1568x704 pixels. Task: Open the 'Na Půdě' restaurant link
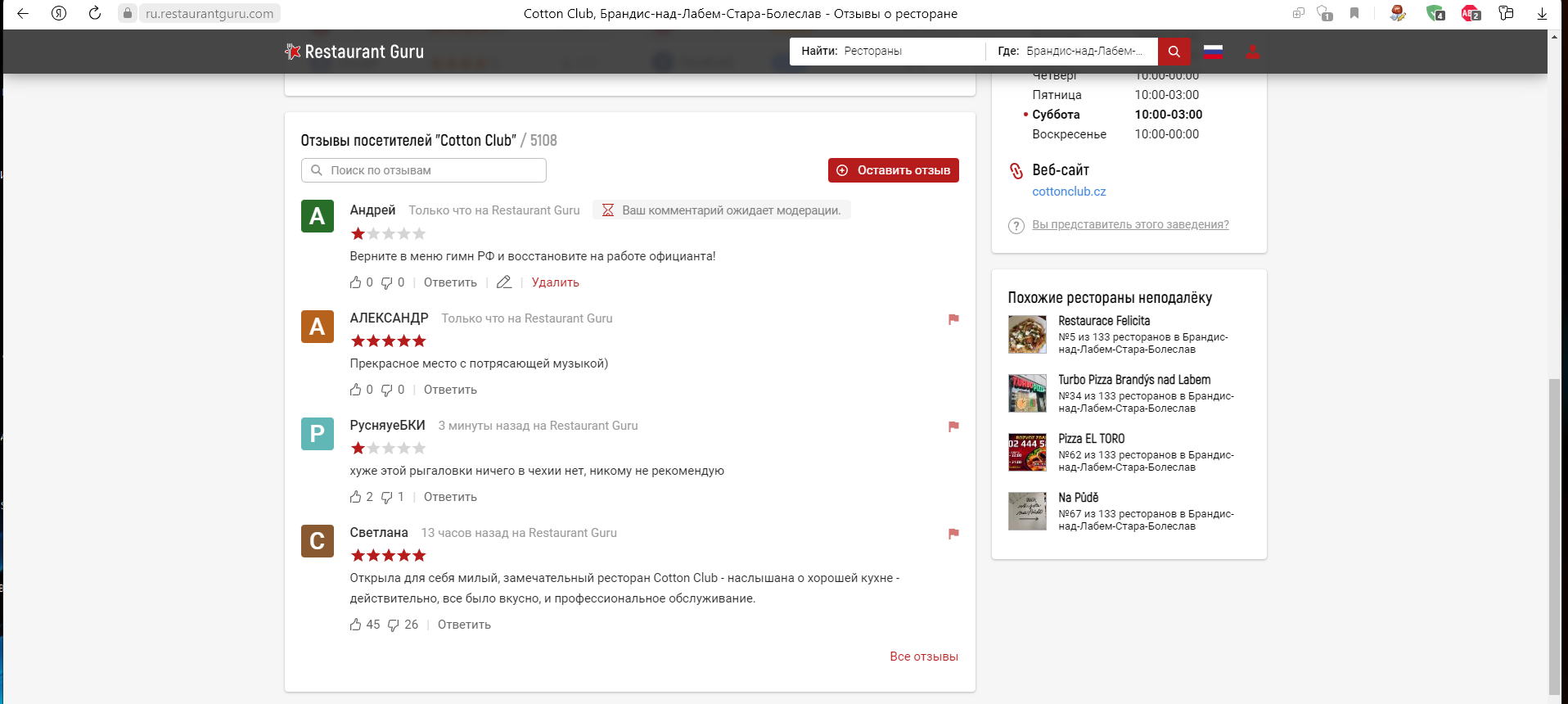(1079, 498)
